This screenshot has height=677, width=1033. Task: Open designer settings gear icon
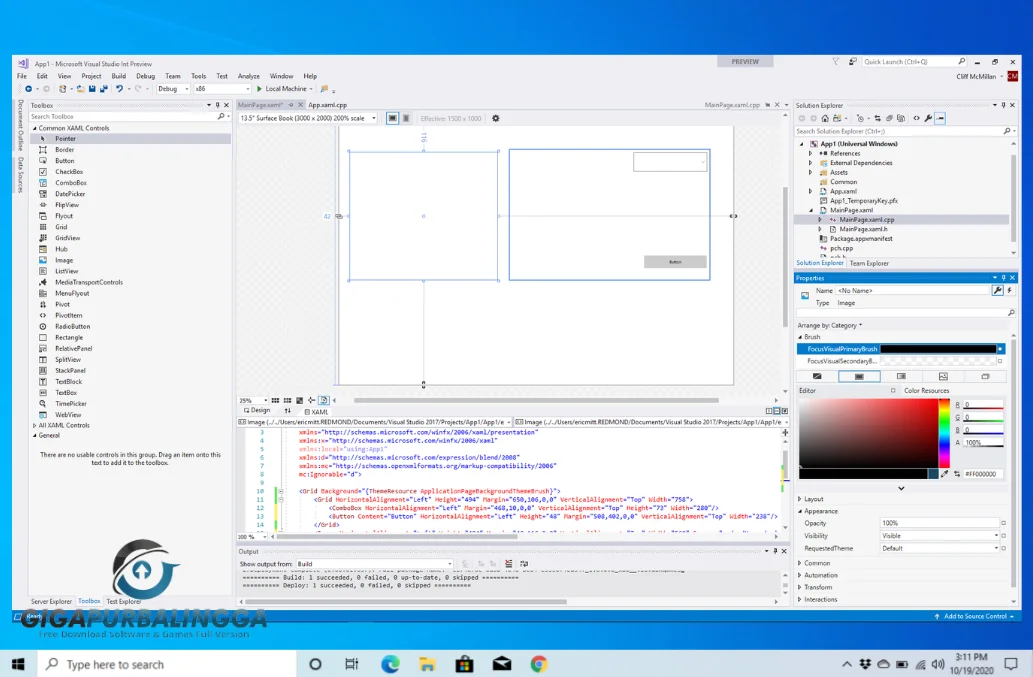[495, 119]
